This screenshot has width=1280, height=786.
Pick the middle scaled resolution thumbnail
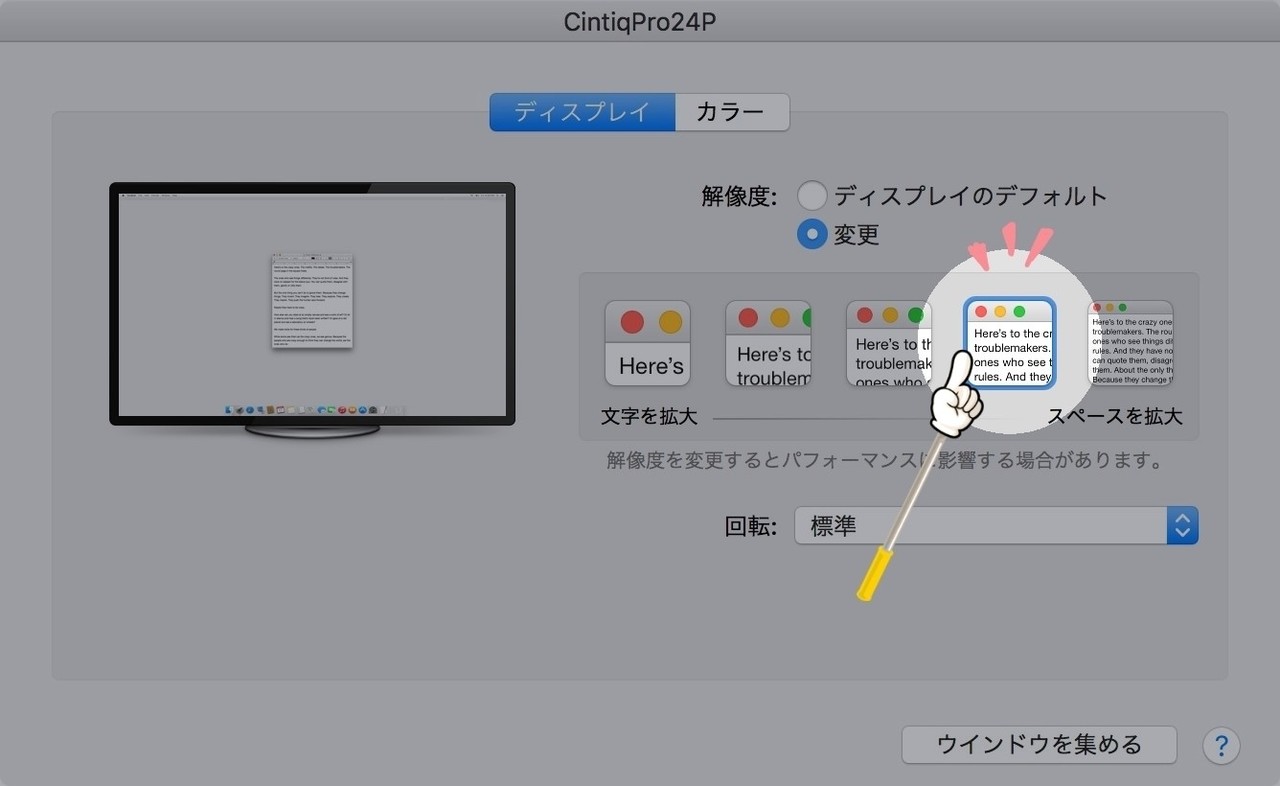tap(889, 343)
